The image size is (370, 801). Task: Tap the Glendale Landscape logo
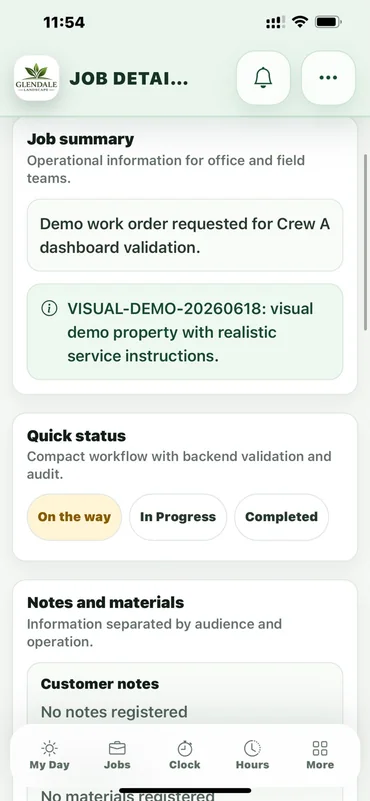click(36, 78)
